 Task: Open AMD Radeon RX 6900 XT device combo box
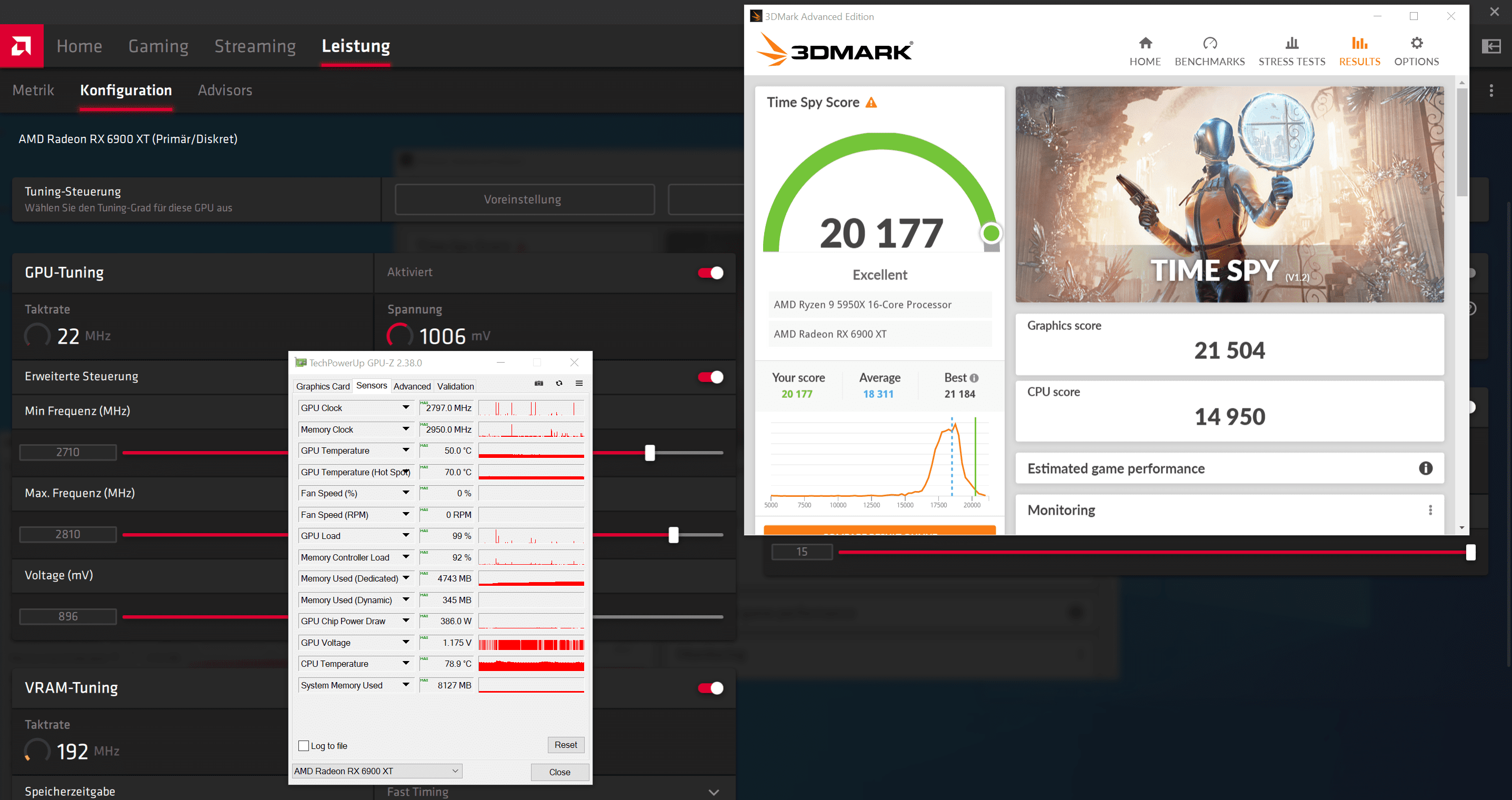click(377, 771)
